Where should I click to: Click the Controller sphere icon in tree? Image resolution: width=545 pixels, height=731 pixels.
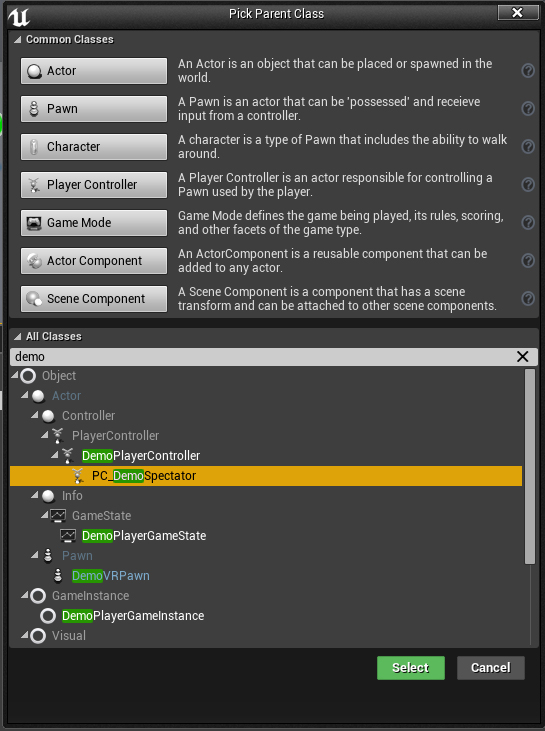[x=48, y=416]
